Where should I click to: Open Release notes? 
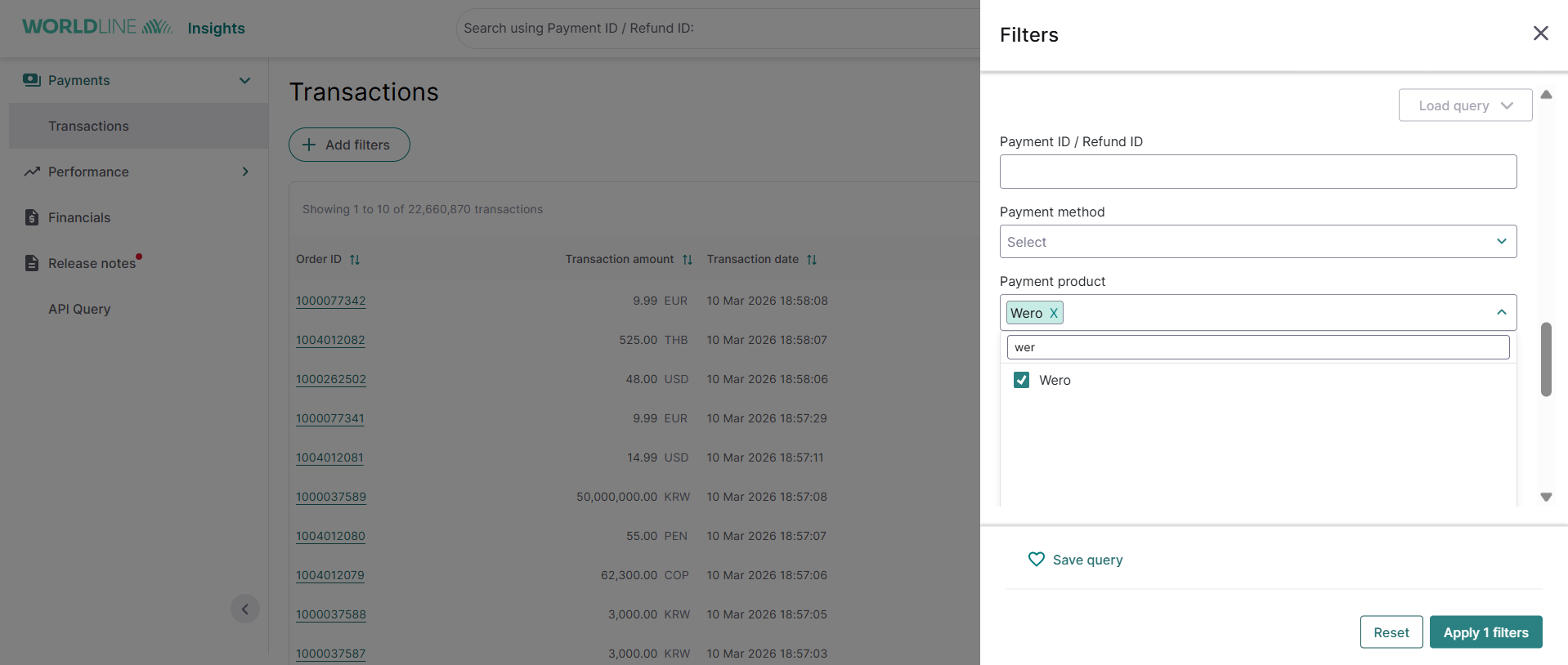coord(92,263)
